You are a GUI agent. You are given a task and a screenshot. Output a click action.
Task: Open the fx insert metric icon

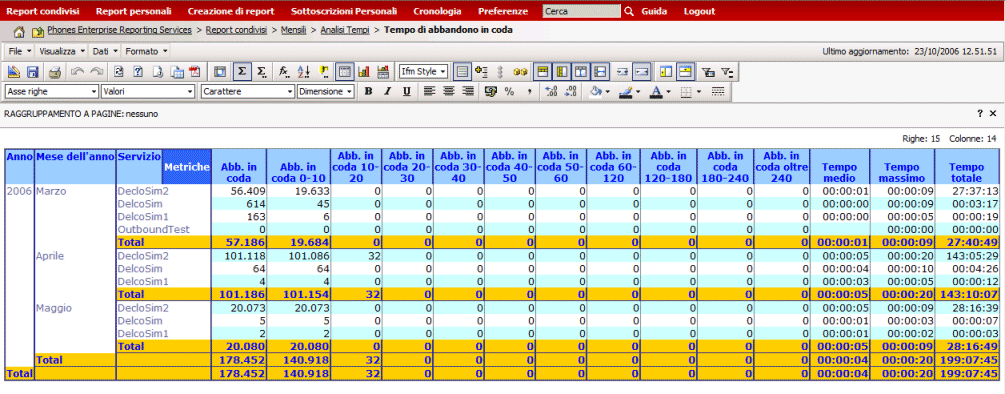[283, 72]
